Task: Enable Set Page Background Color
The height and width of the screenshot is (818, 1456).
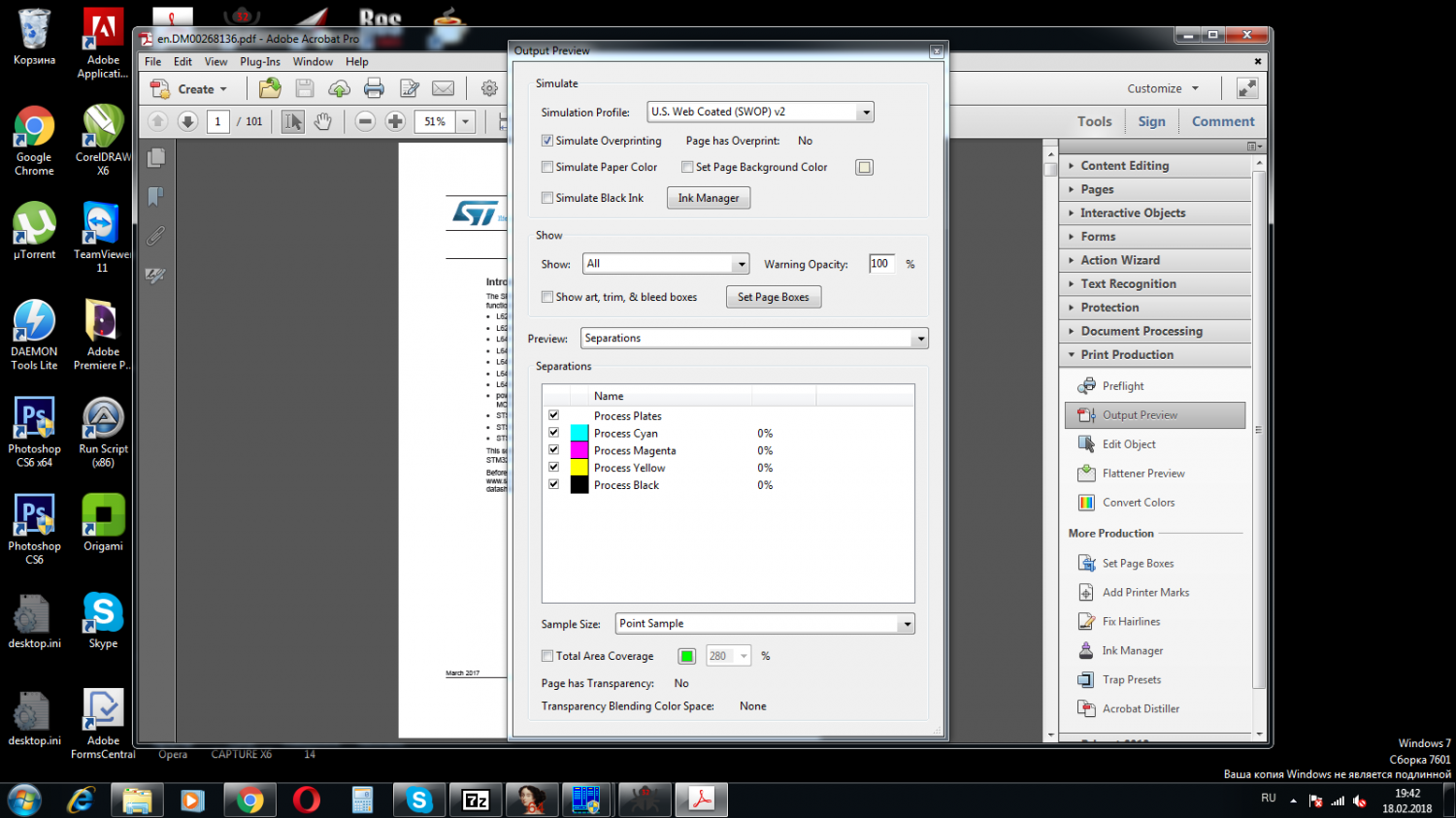Action: 687,167
